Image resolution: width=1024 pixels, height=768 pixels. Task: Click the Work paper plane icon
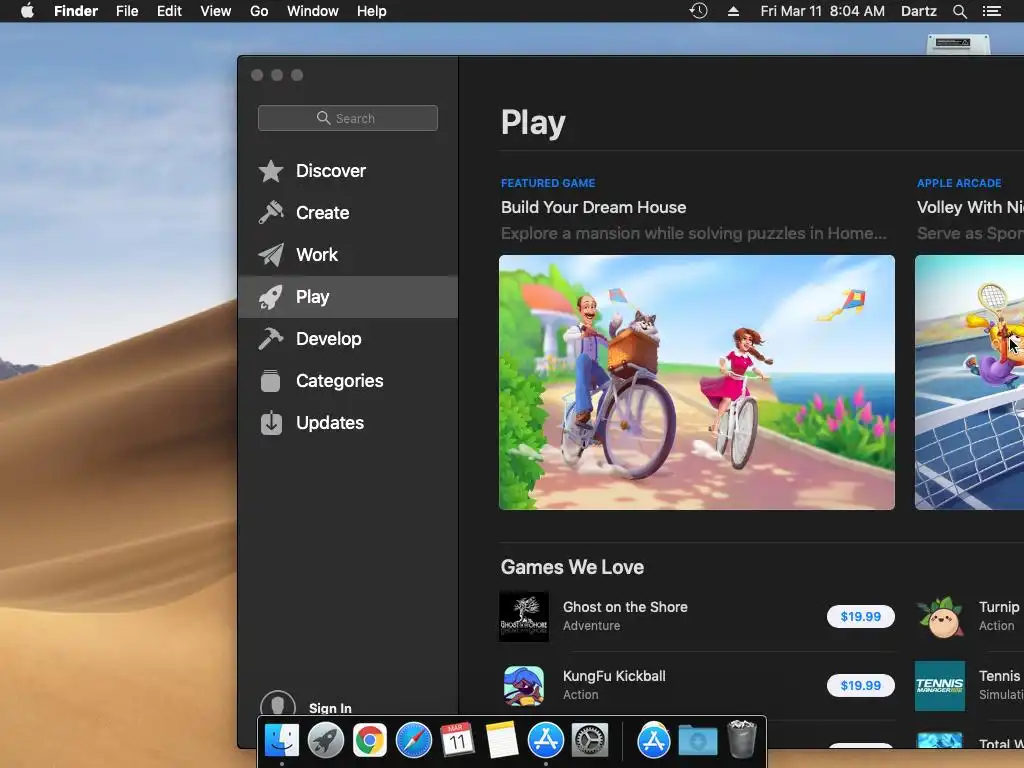[x=271, y=255]
